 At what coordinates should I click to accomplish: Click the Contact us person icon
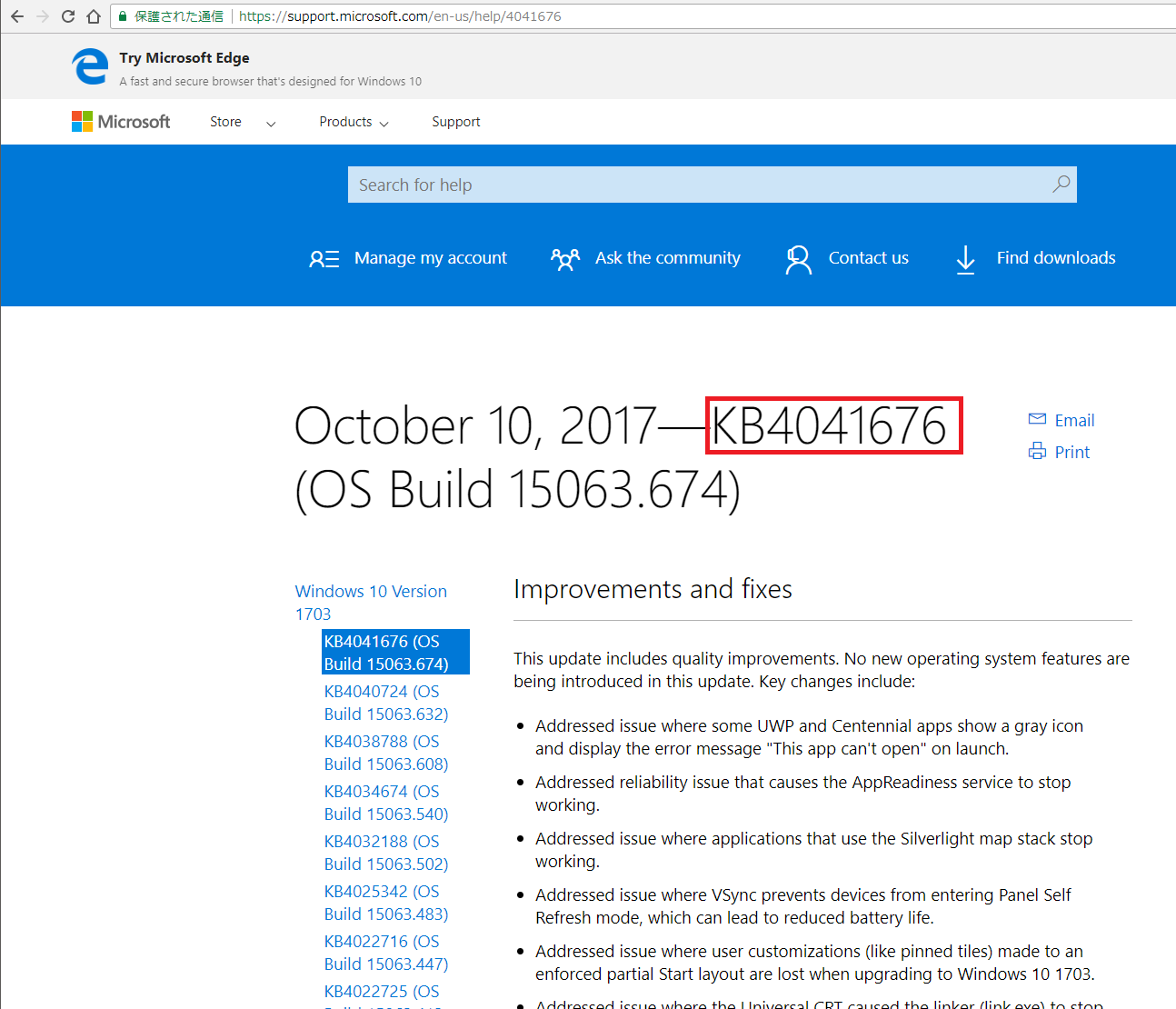[x=799, y=259]
